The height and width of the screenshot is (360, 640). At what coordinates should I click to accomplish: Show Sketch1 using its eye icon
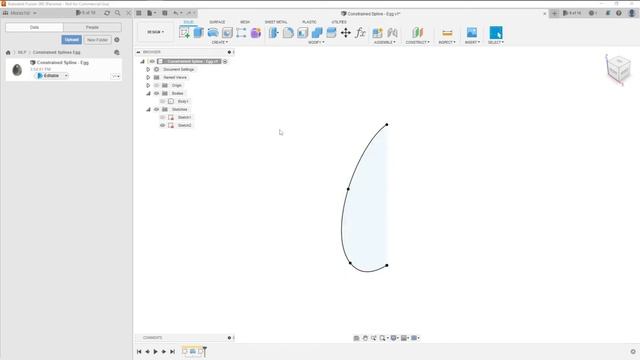[x=162, y=117]
